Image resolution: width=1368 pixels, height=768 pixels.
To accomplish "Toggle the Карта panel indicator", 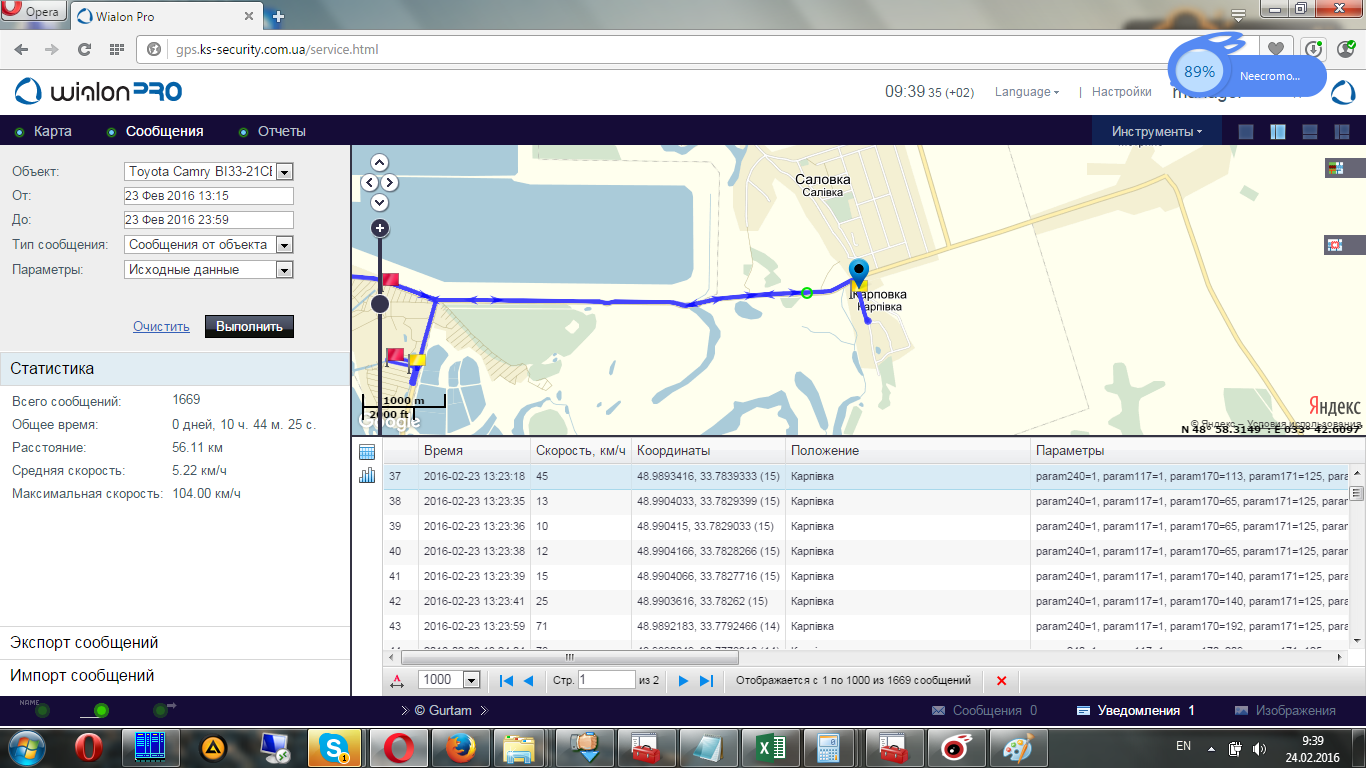I will pos(19,132).
